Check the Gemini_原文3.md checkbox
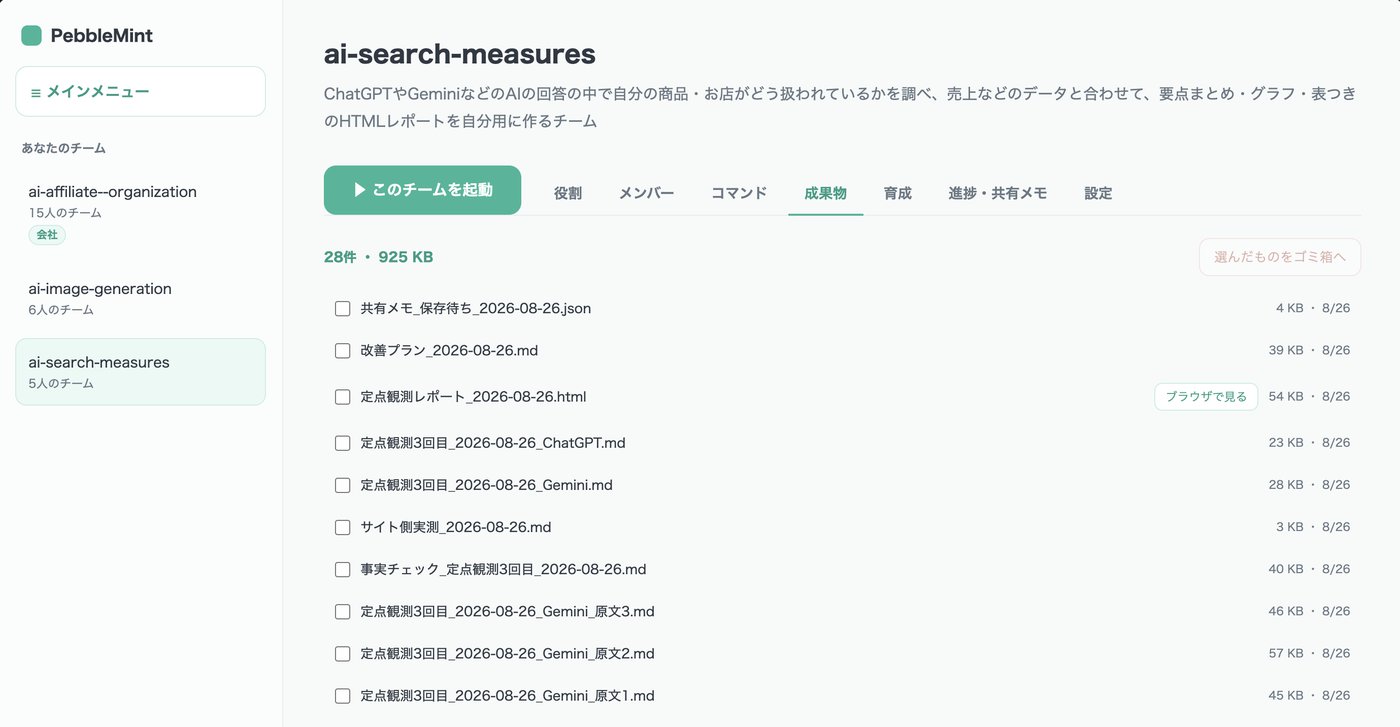The width and height of the screenshot is (1400, 727). 342,611
